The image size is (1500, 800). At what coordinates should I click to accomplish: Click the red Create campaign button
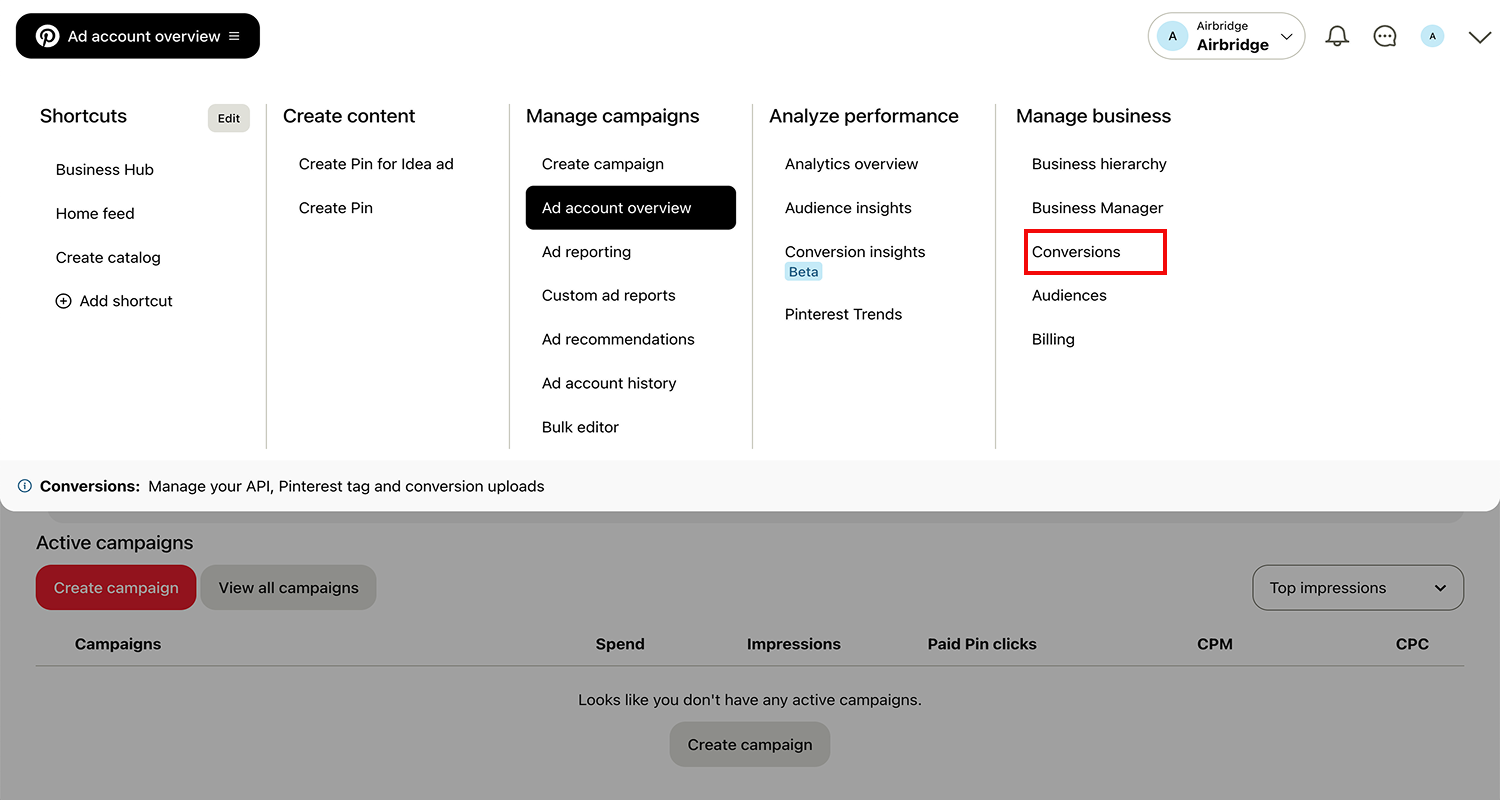pyautogui.click(x=116, y=588)
